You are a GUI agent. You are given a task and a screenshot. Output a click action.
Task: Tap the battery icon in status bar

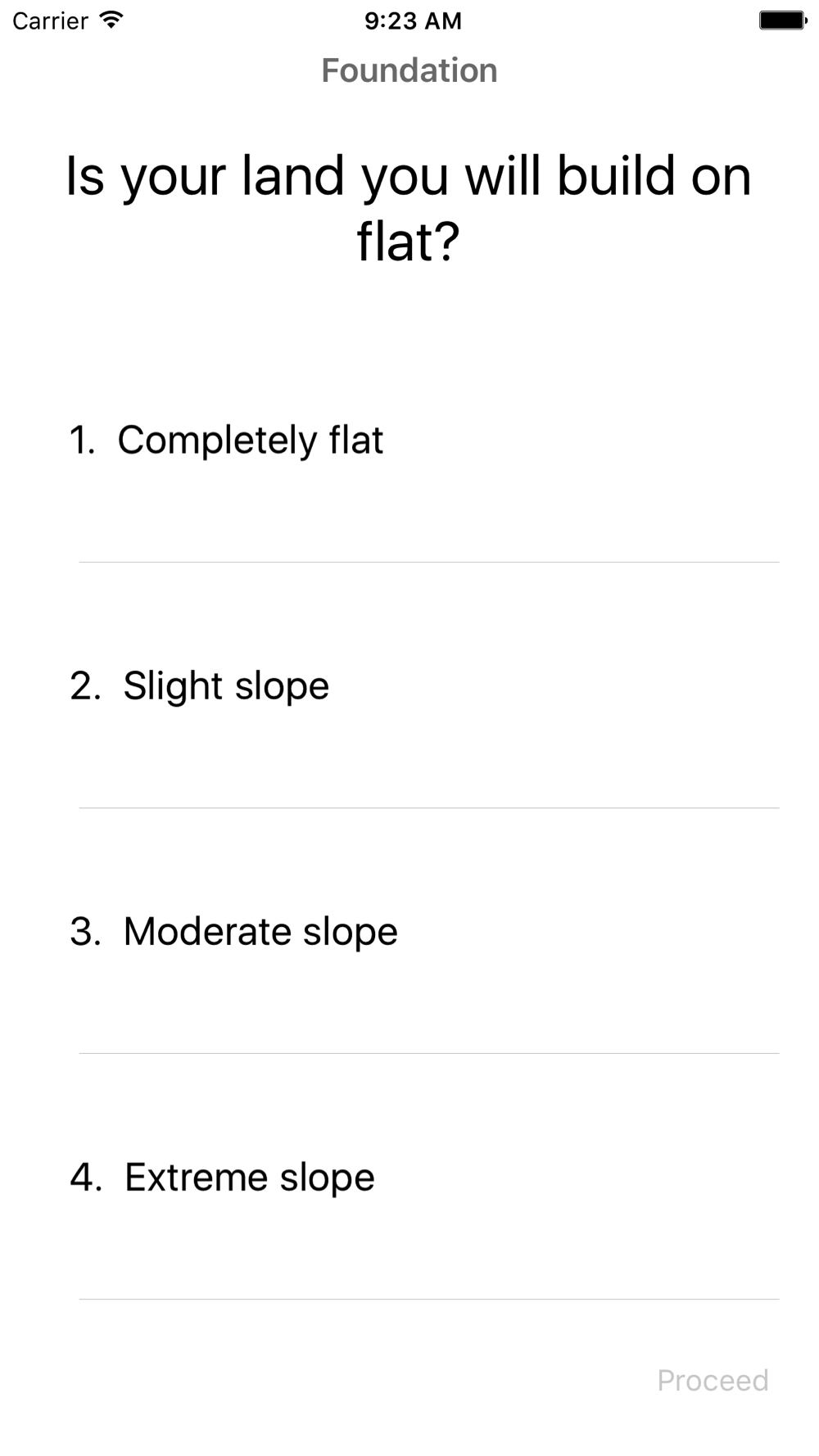pyautogui.click(x=782, y=20)
